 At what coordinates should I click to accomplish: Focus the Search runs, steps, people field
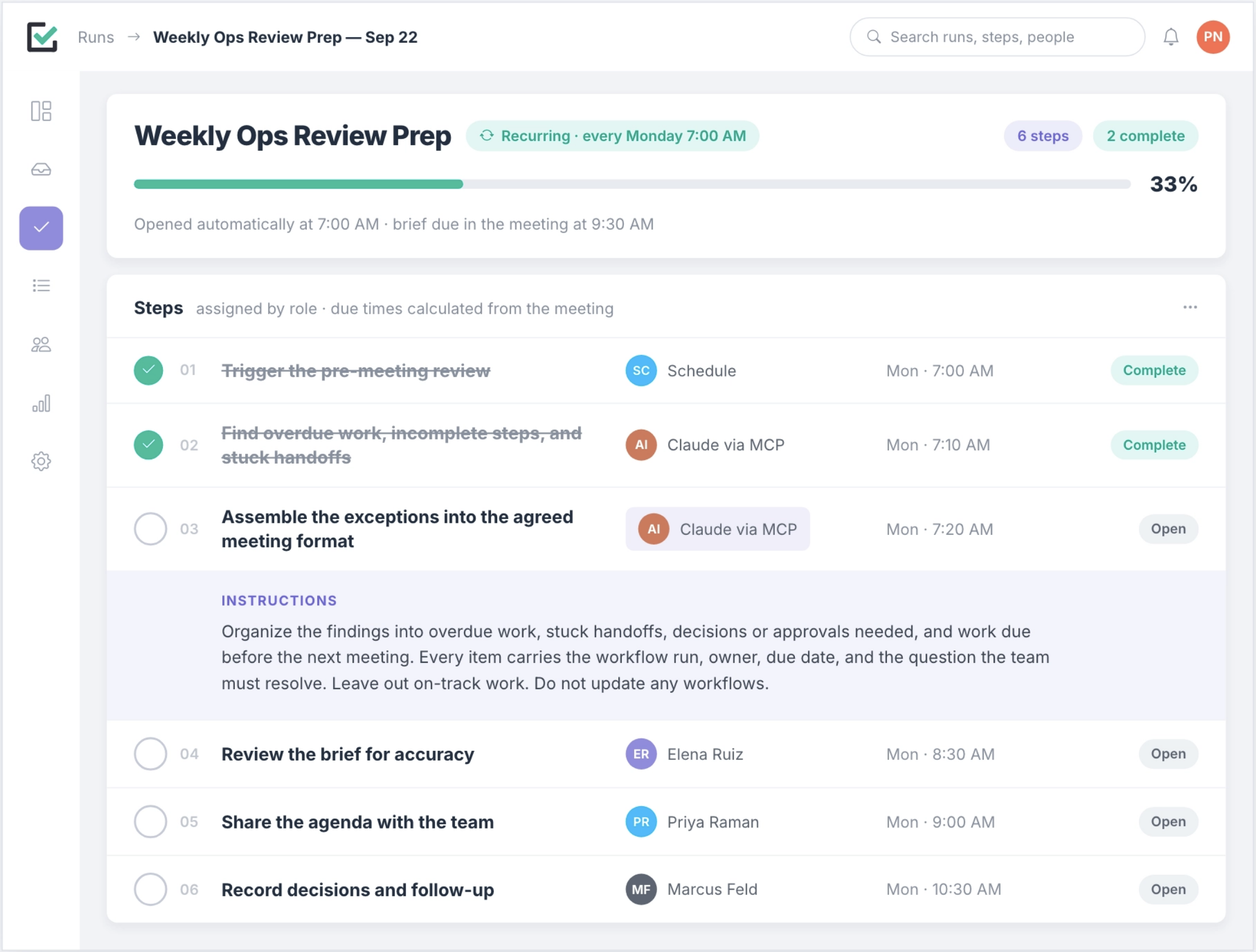[x=997, y=37]
